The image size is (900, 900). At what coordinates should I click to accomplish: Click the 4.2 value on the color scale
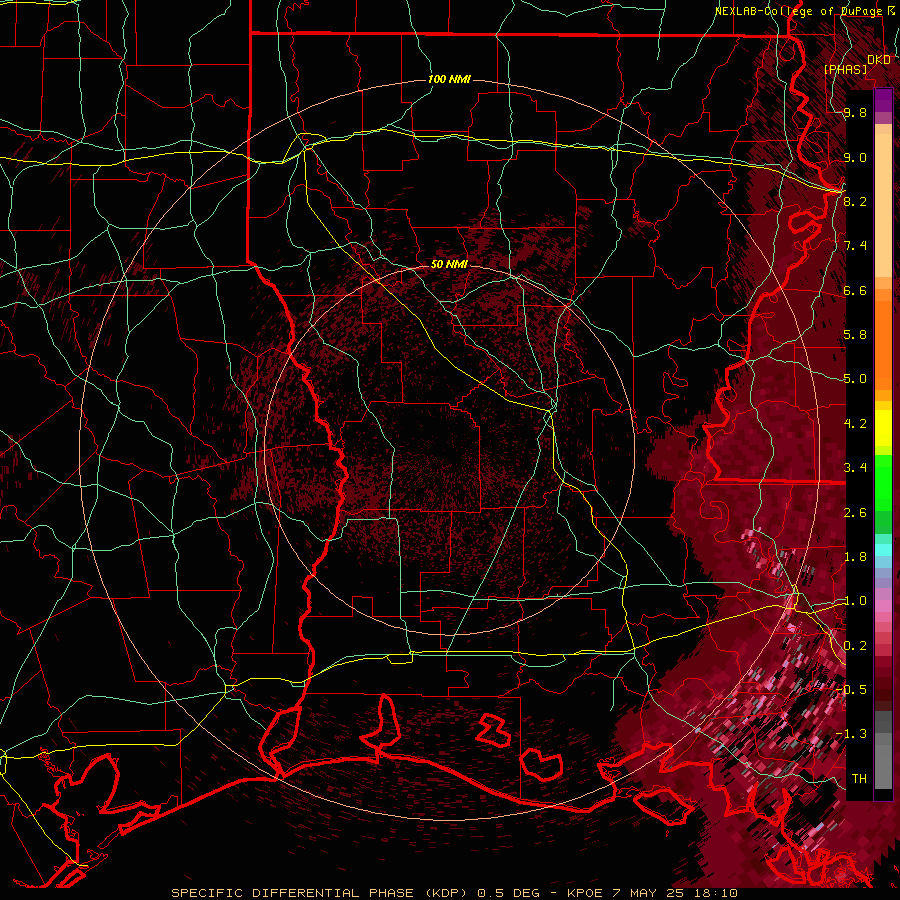click(x=855, y=424)
